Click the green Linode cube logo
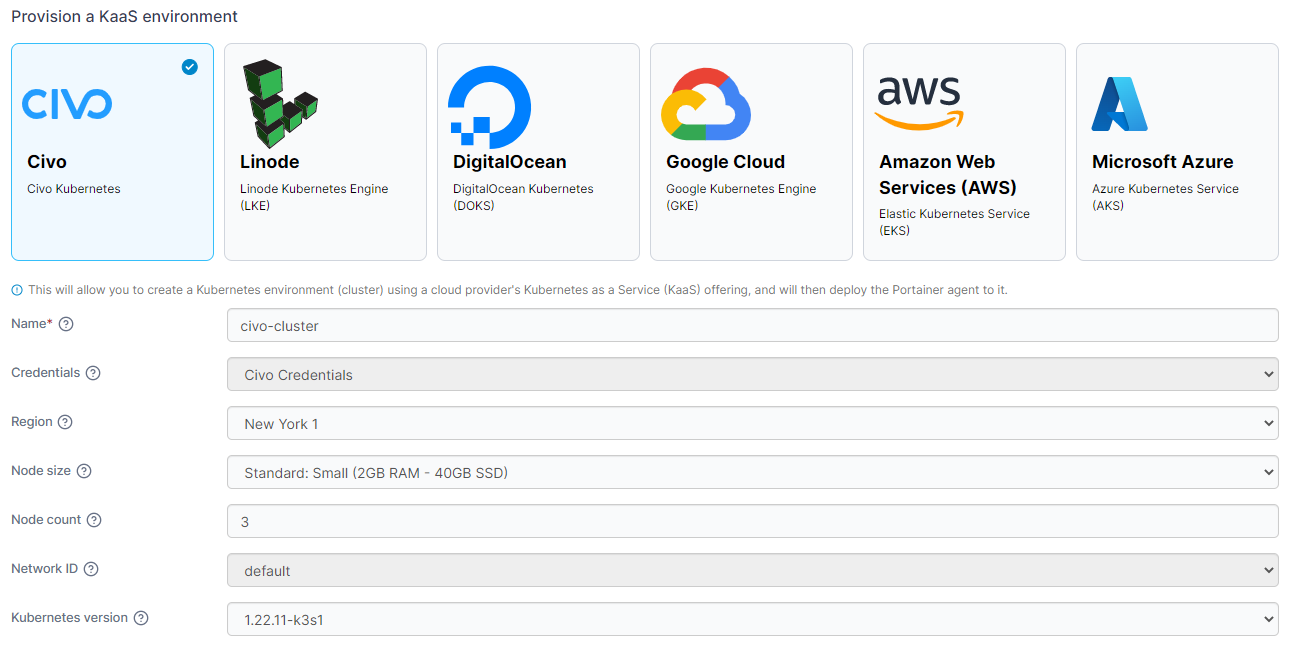 coord(280,103)
